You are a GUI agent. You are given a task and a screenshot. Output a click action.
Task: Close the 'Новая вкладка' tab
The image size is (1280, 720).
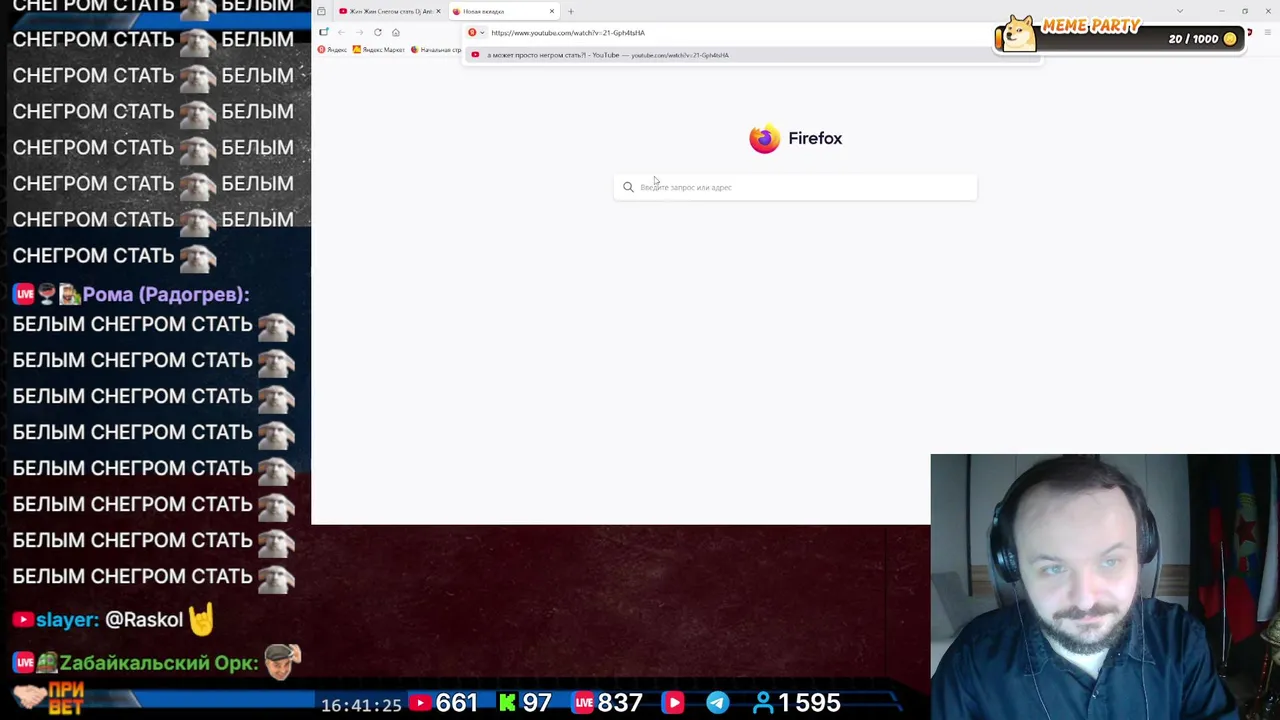click(551, 11)
